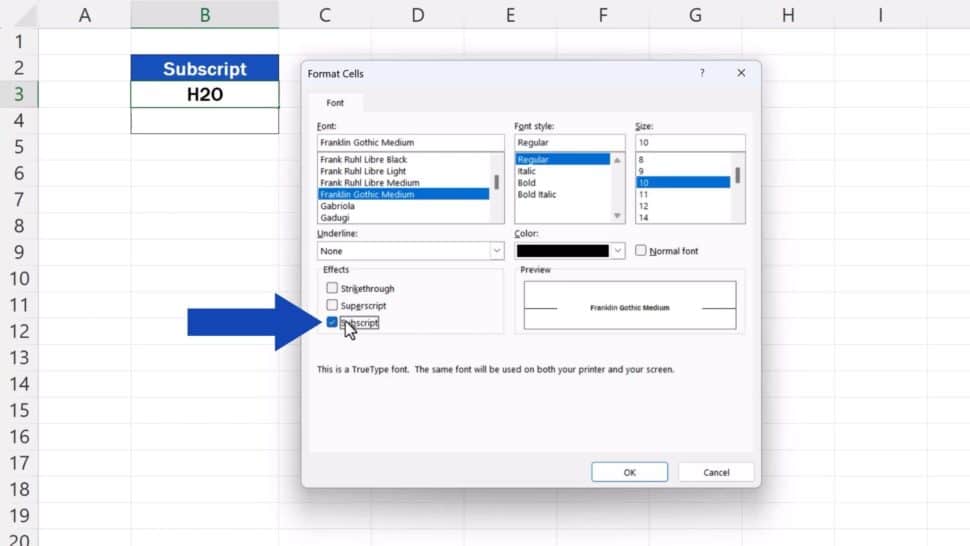This screenshot has height=546, width=970.
Task: Click the Size input field
Action: pyautogui.click(x=689, y=143)
